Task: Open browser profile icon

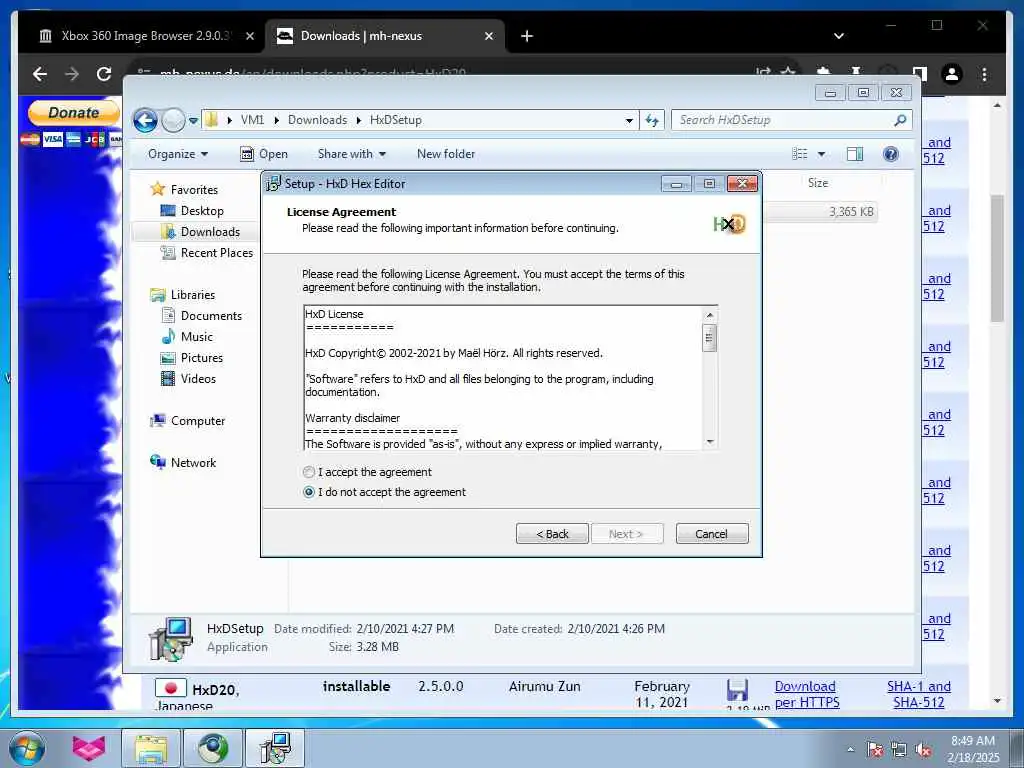Action: click(x=952, y=74)
